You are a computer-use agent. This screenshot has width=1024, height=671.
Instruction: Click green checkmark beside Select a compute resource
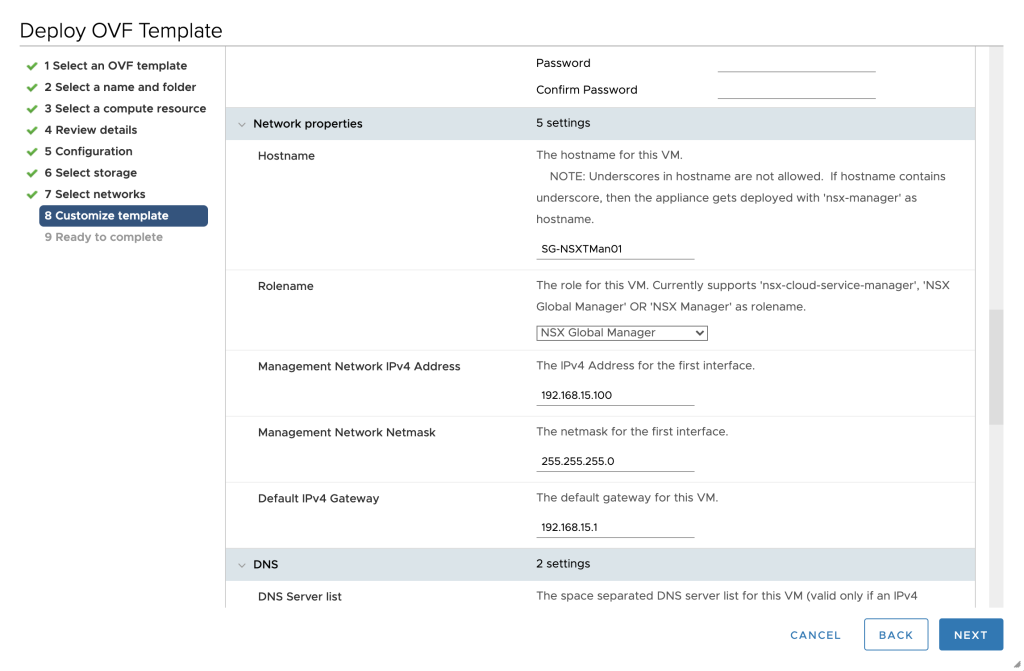pos(32,109)
